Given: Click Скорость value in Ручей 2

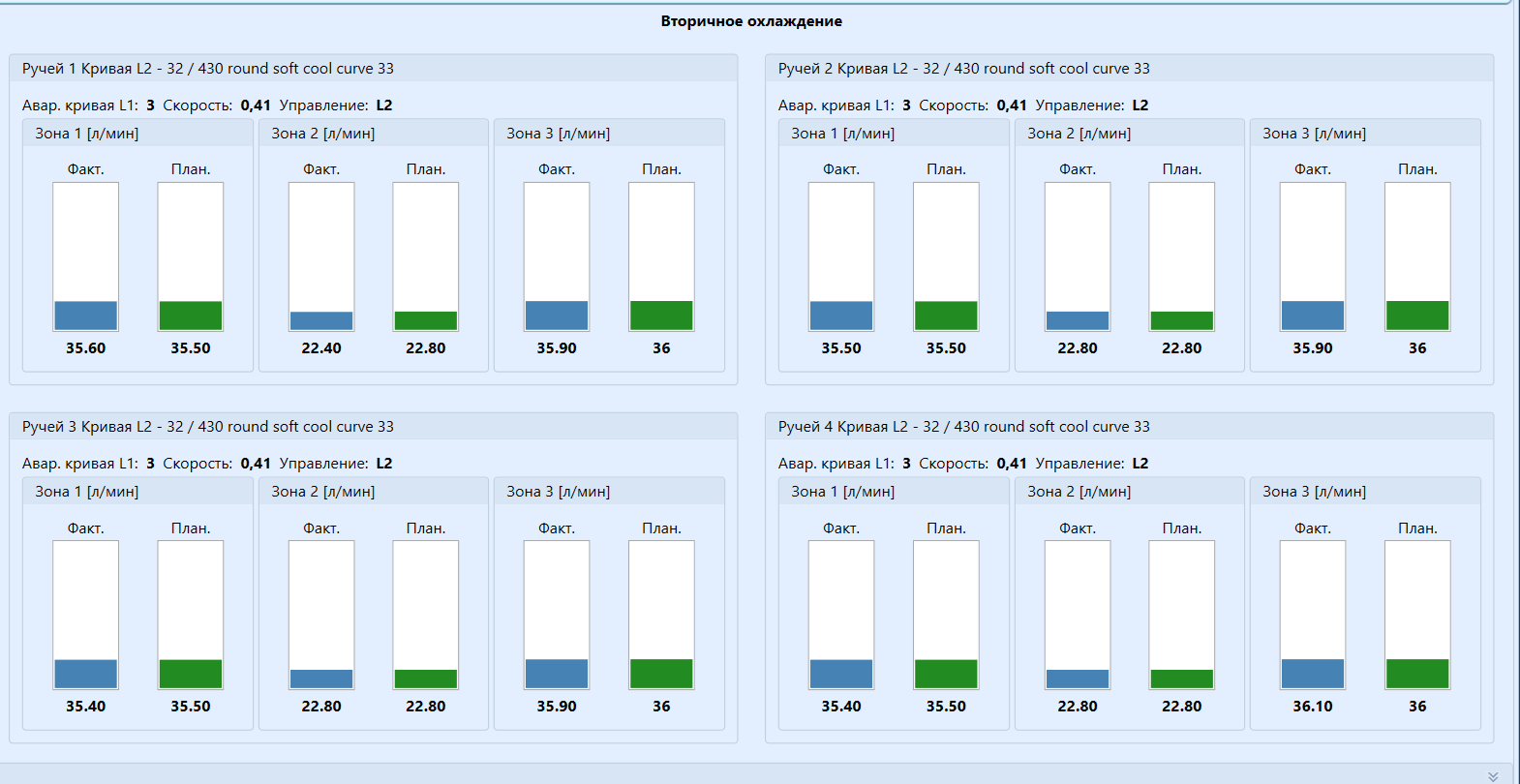Looking at the screenshot, I should pos(1012,106).
